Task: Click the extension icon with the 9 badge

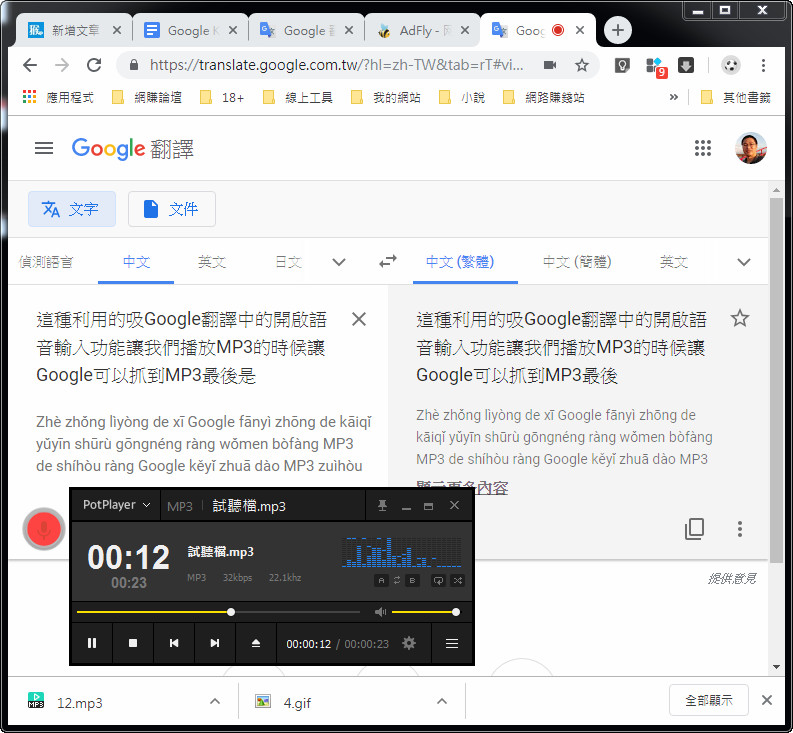Action: (655, 66)
